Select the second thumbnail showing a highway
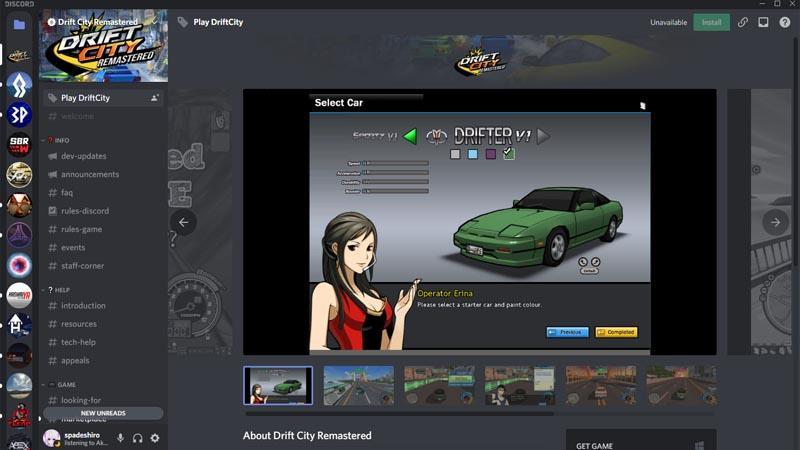The image size is (800, 450). [359, 386]
